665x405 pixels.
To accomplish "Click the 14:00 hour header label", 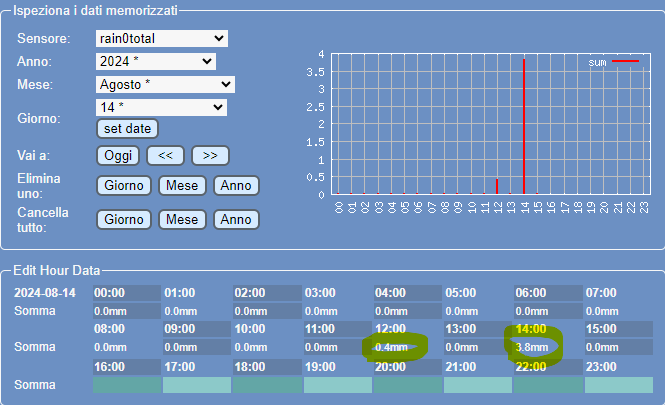I will click(x=531, y=329).
